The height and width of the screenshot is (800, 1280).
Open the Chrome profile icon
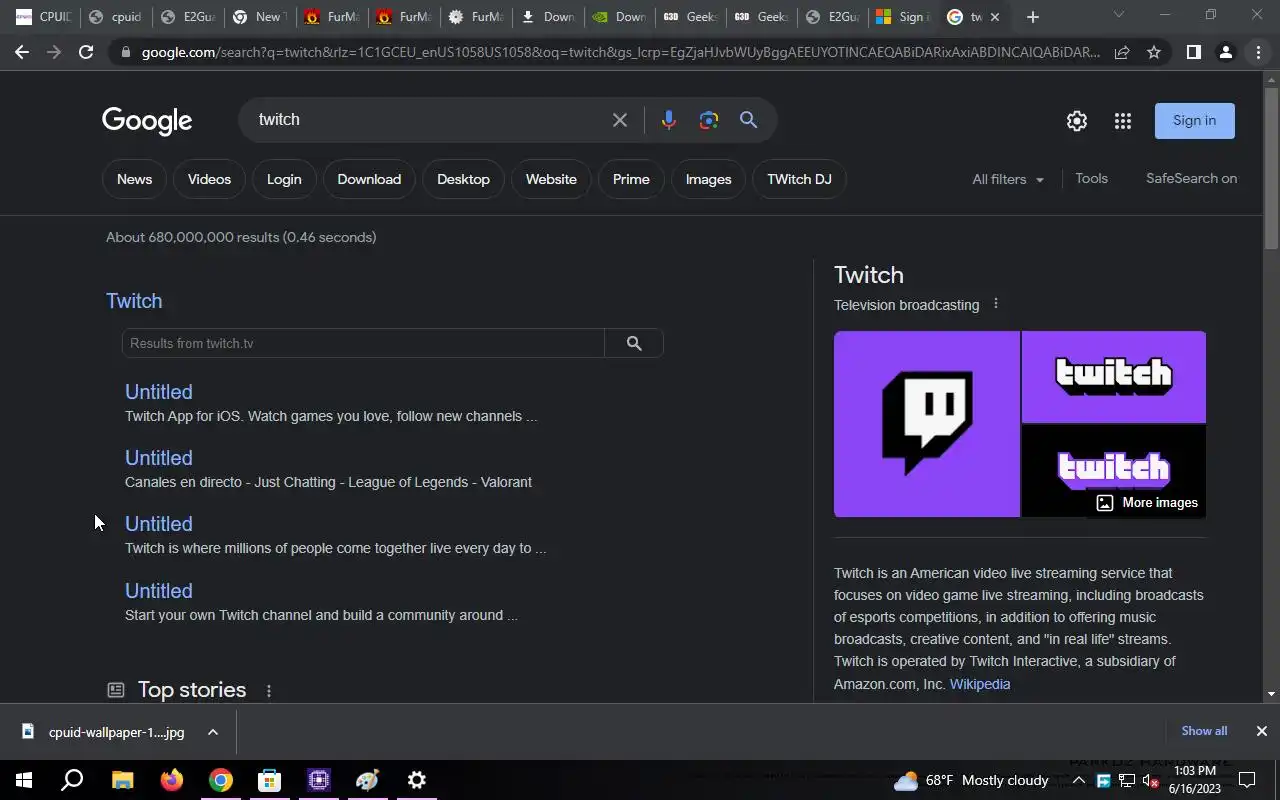click(x=1225, y=52)
